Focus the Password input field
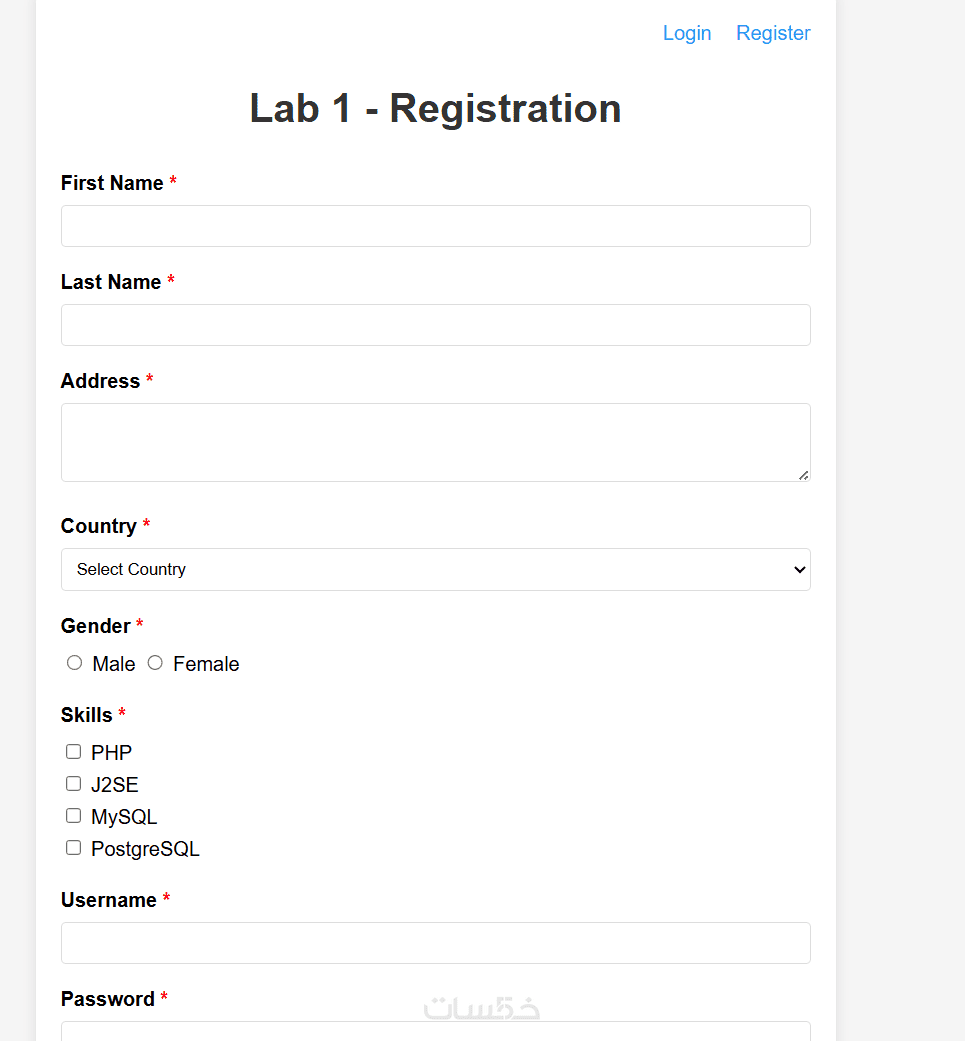Image resolution: width=965 pixels, height=1041 pixels. coord(435,1032)
